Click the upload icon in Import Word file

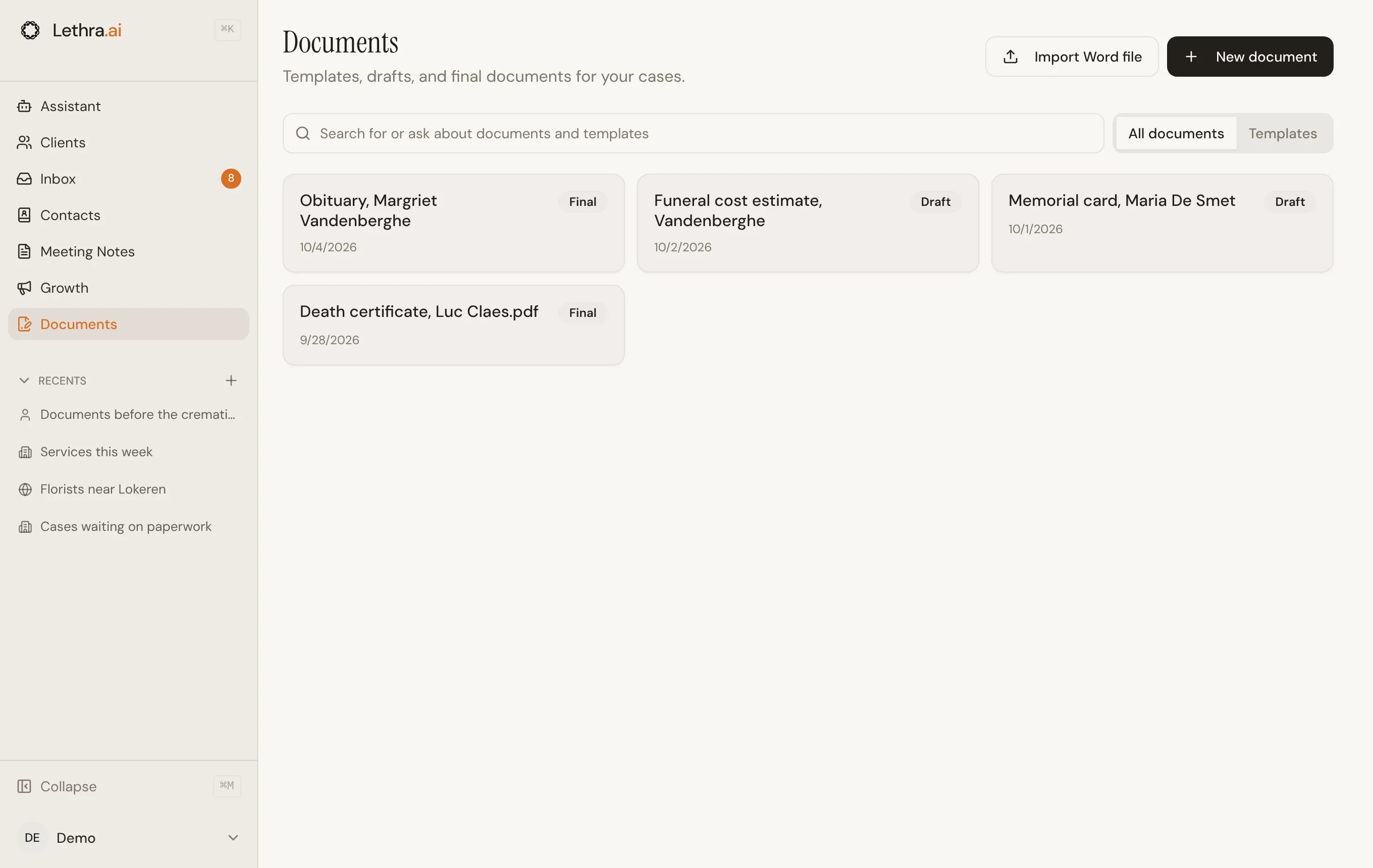click(x=1011, y=57)
